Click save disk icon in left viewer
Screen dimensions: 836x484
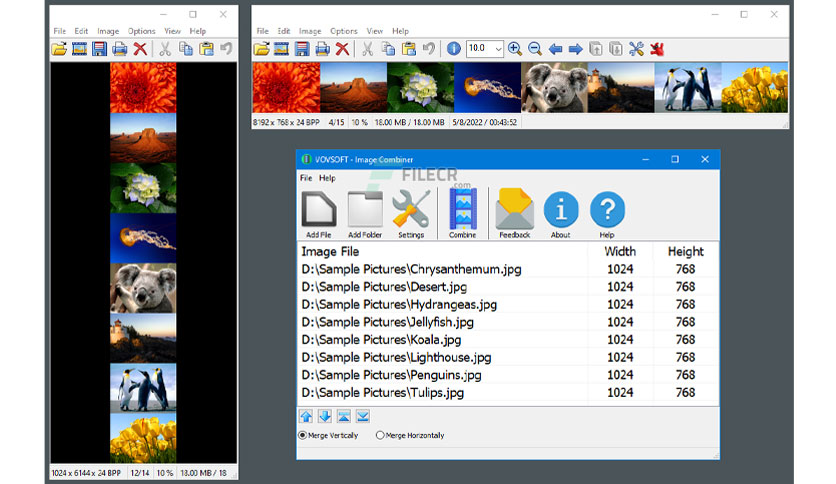[x=100, y=49]
